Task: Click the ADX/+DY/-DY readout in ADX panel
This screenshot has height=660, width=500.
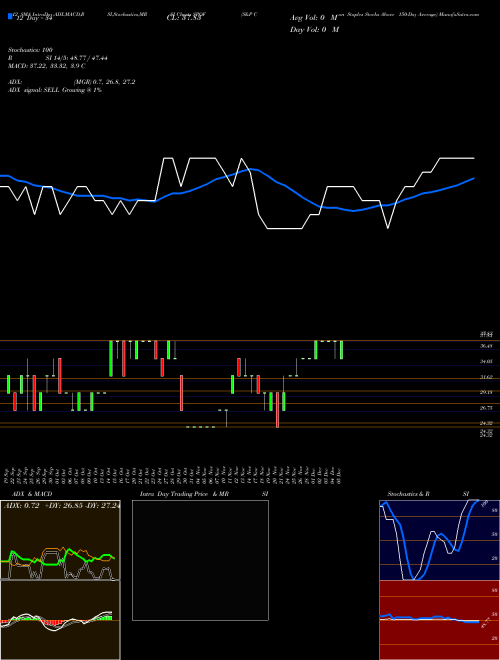Action: 62,506
